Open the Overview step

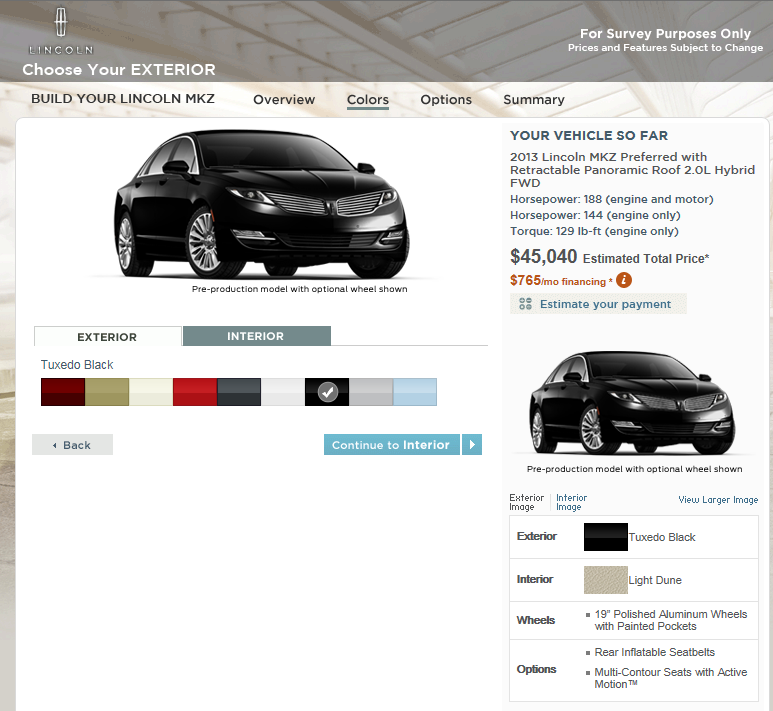point(284,100)
